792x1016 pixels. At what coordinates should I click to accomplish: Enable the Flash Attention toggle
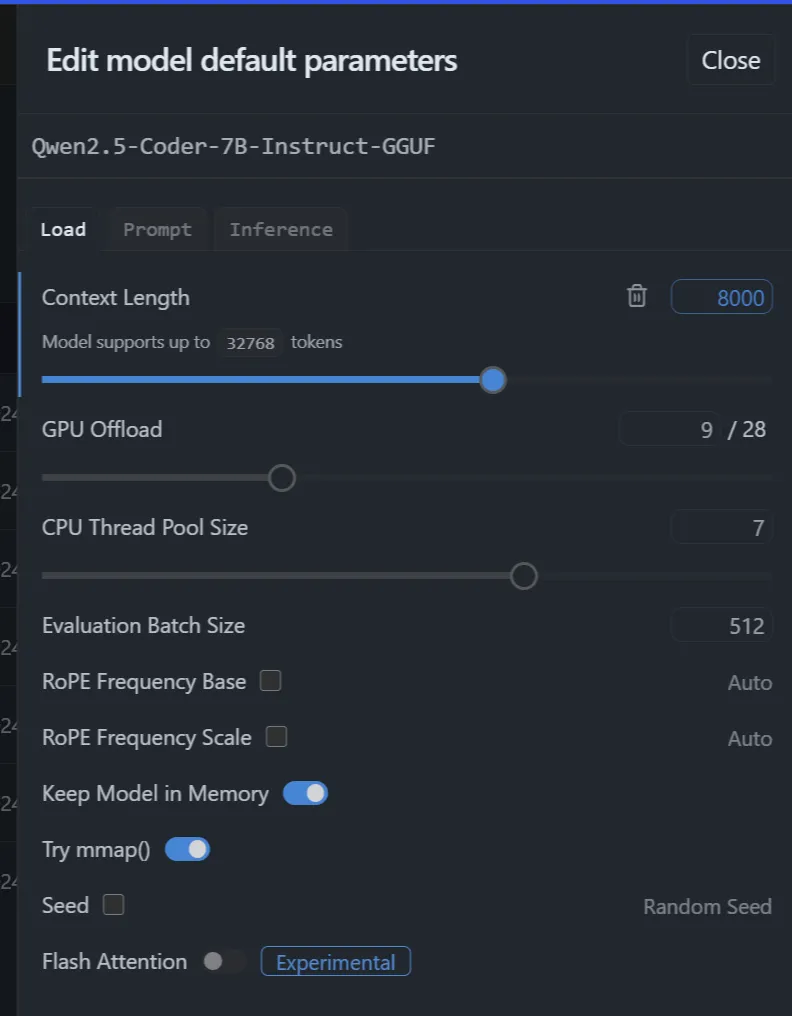click(224, 961)
